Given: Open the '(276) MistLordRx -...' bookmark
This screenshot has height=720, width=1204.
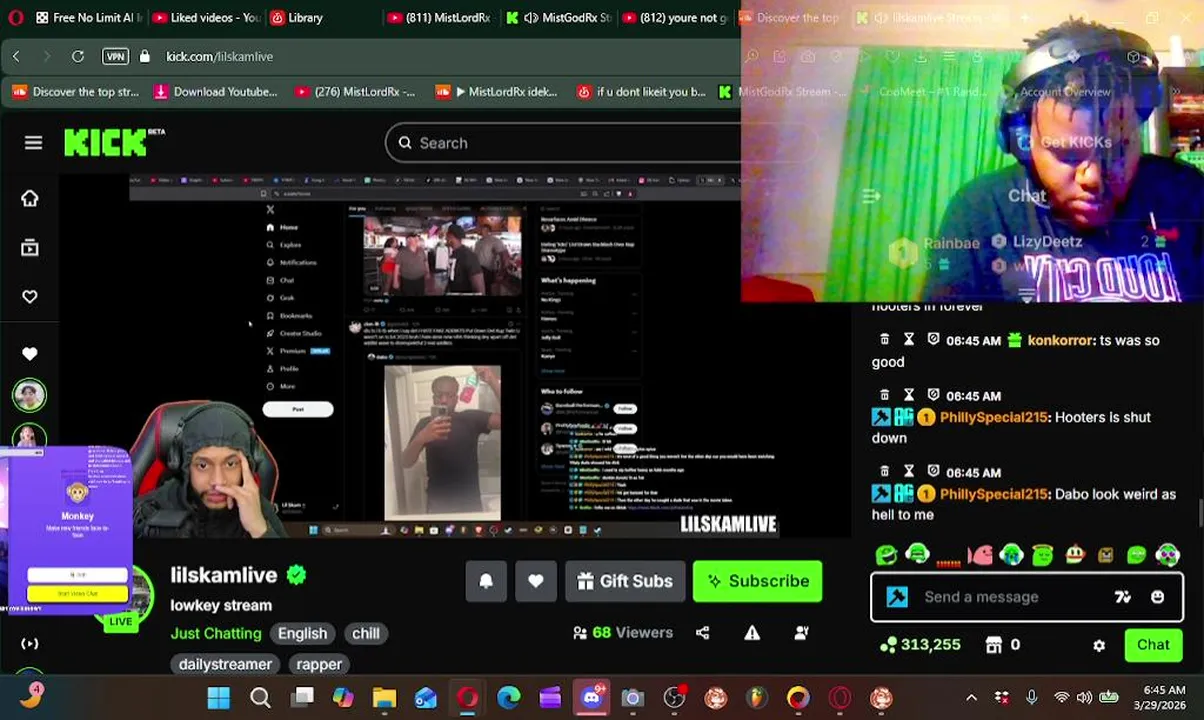Looking at the screenshot, I should 355,92.
